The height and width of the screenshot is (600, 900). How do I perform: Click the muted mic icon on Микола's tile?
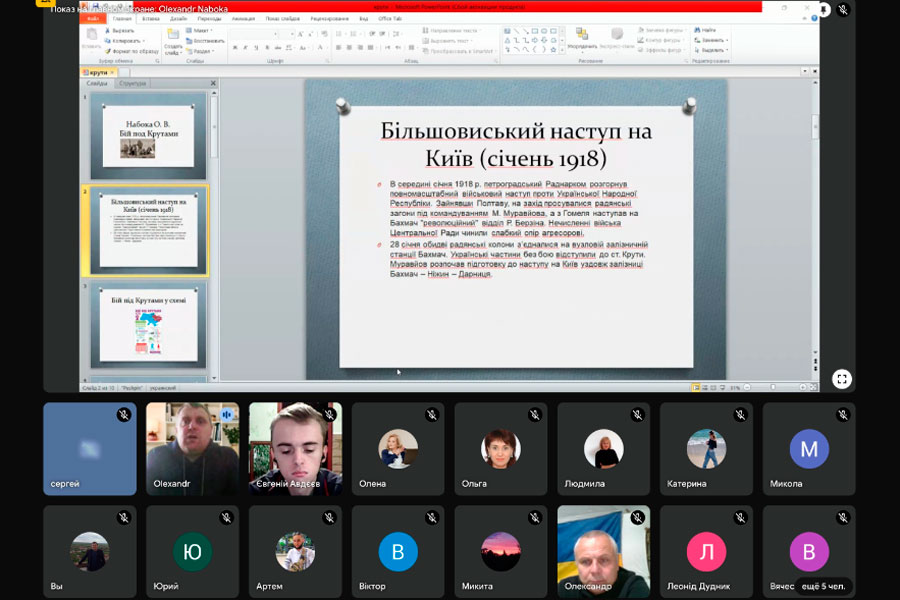coord(843,414)
